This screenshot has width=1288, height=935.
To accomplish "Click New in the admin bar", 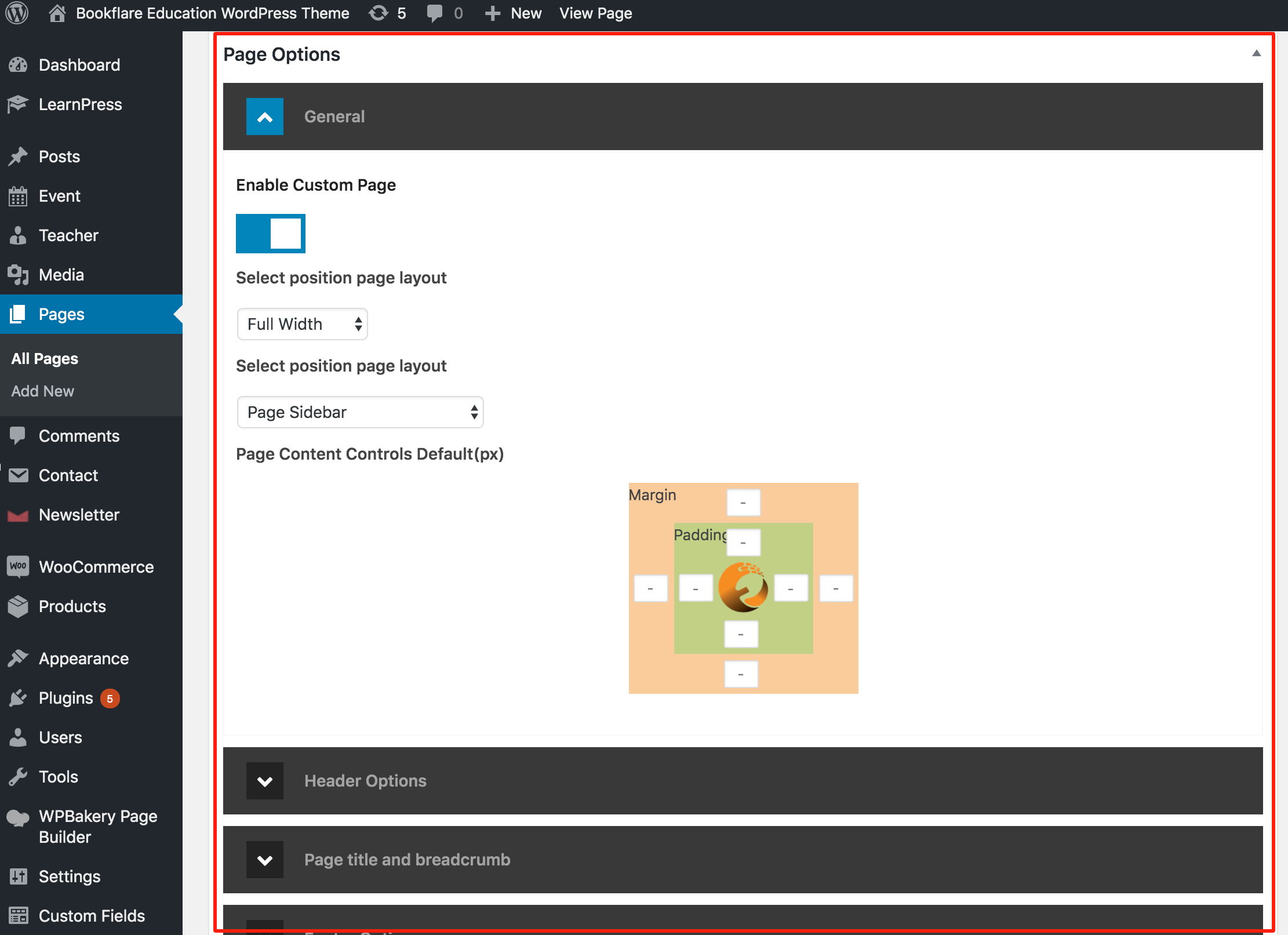I will 526,13.
